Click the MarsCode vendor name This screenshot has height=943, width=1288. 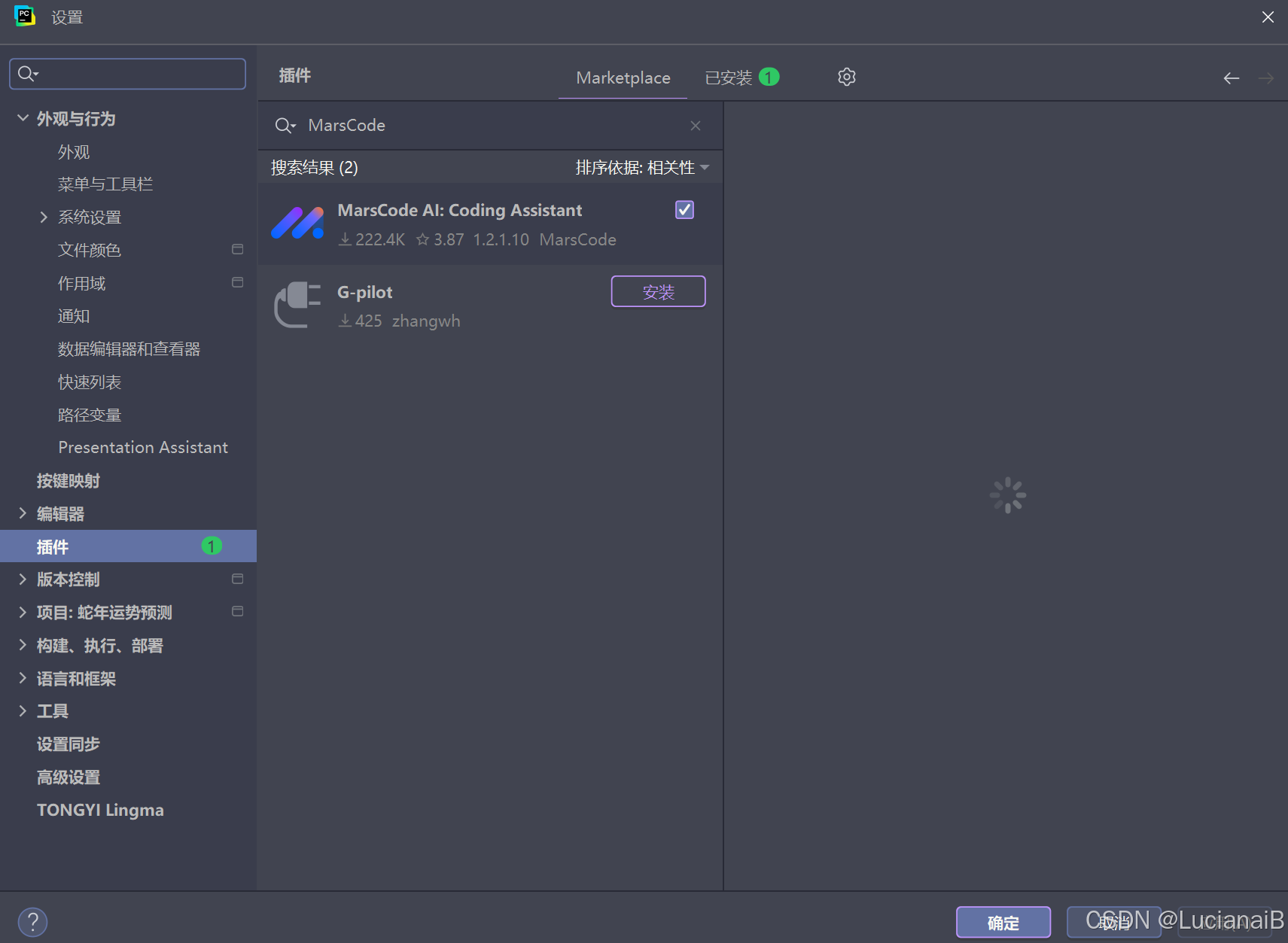(577, 239)
